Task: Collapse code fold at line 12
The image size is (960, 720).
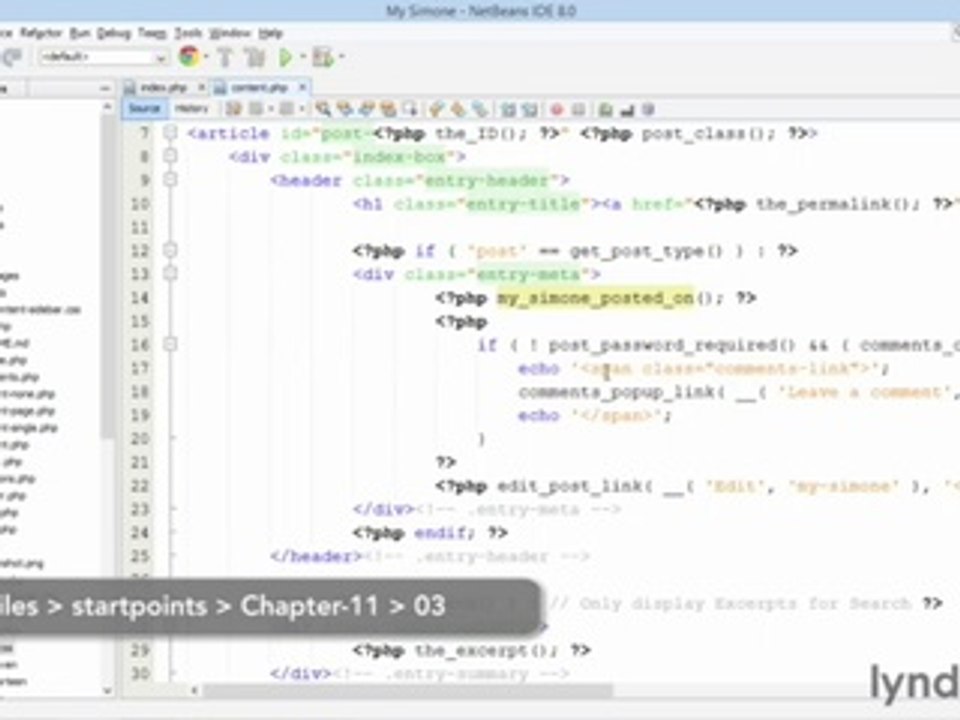Action: pos(170,250)
